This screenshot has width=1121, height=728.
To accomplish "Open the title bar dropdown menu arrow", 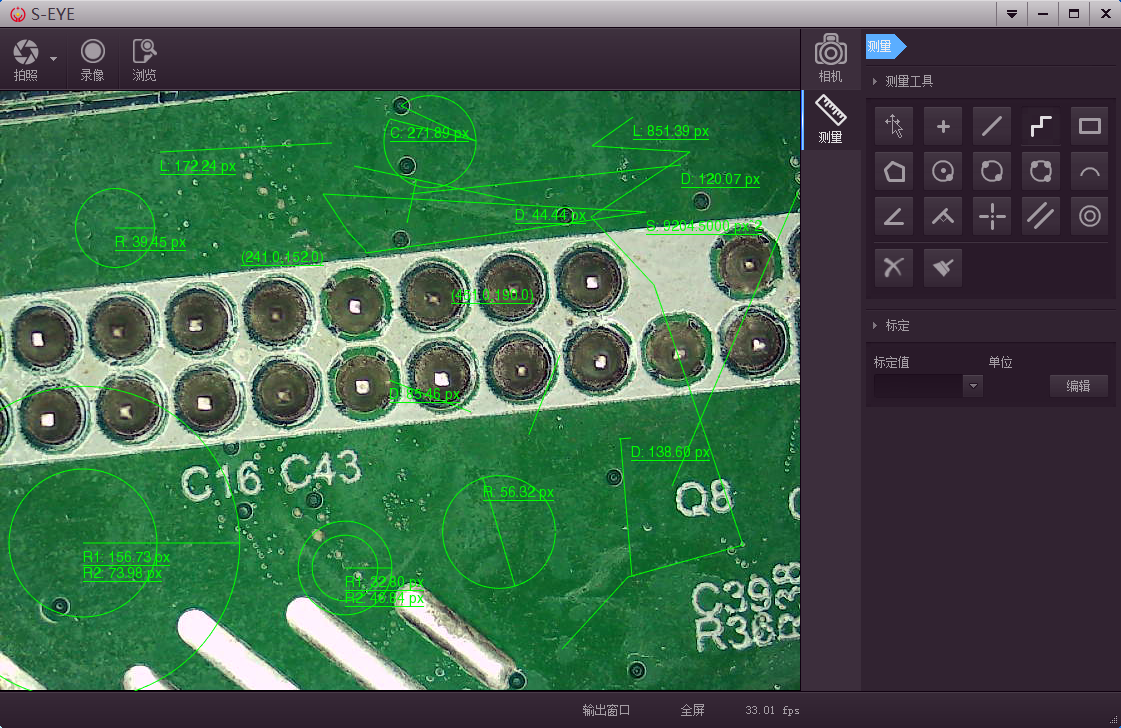I will [1012, 14].
